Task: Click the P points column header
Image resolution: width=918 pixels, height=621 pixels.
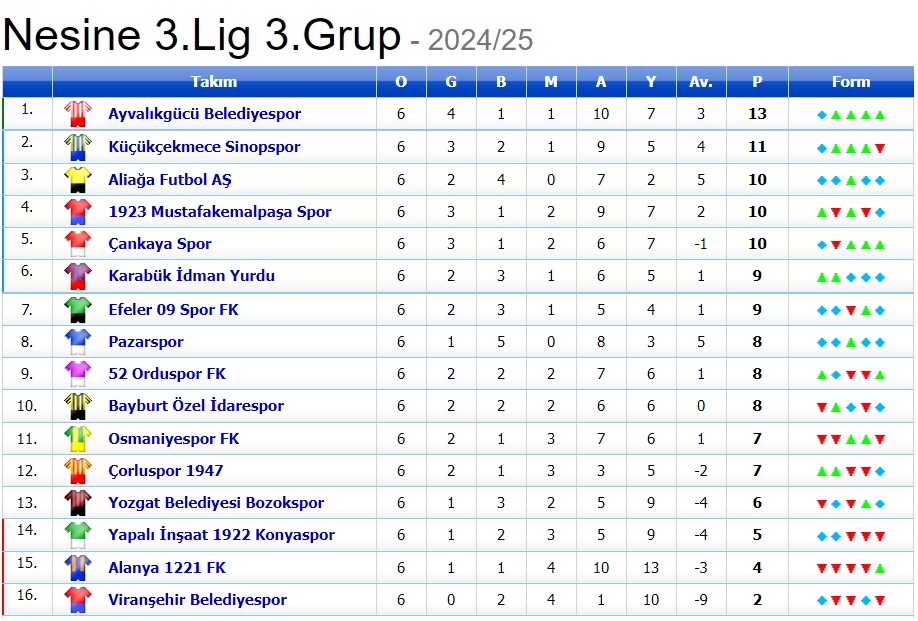Action: pyautogui.click(x=757, y=82)
